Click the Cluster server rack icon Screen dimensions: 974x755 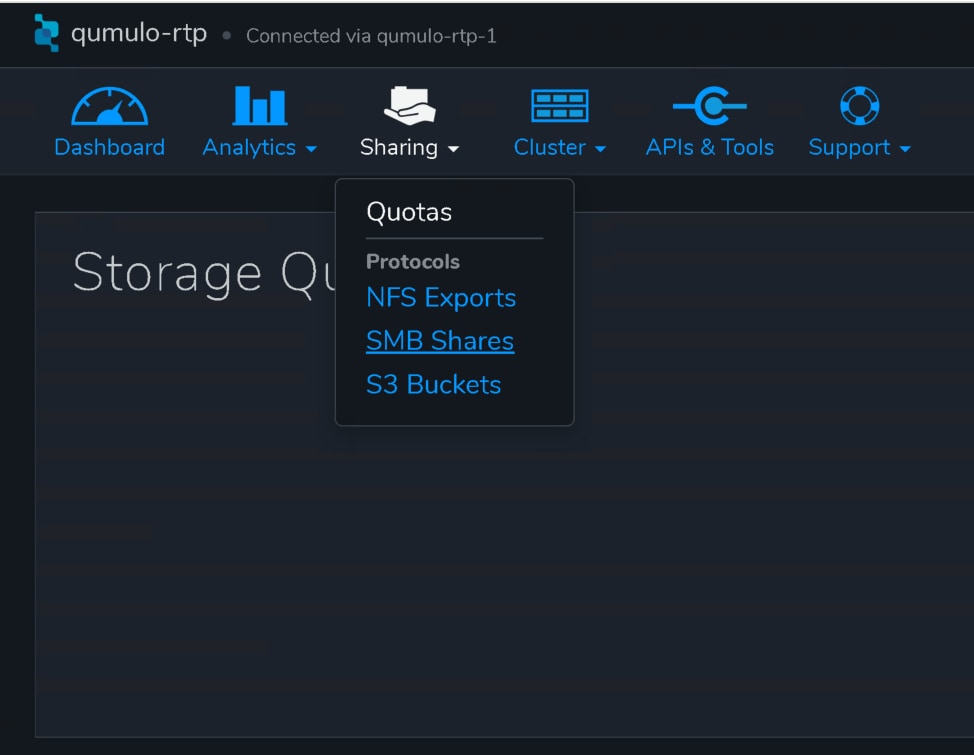[x=560, y=106]
